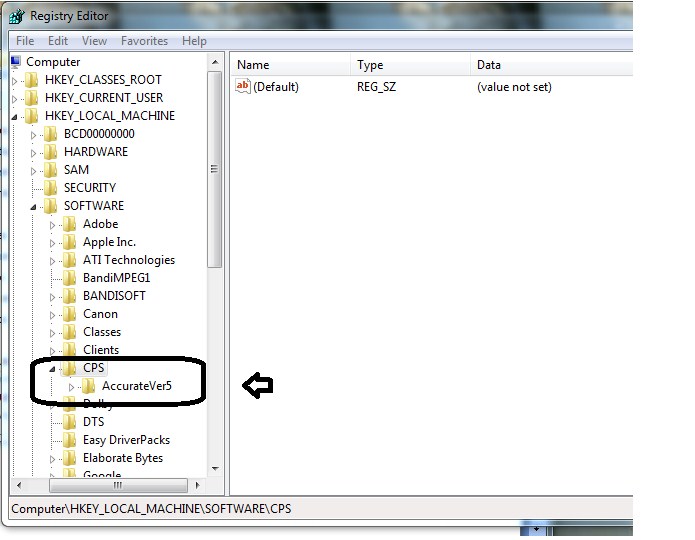The width and height of the screenshot is (695, 540).
Task: Select the Elaborate Bytes key
Action: (122, 458)
